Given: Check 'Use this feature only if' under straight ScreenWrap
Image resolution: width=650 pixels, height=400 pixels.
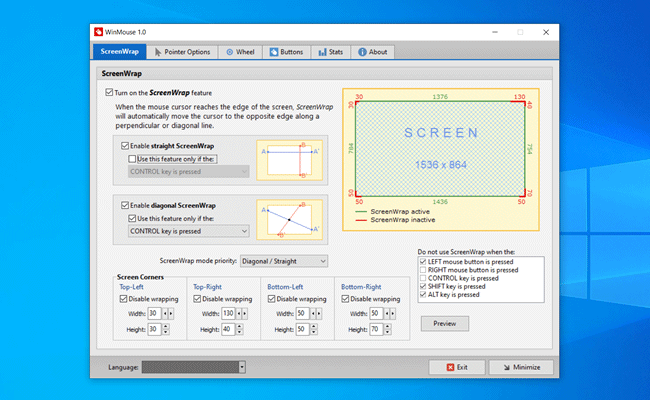Looking at the screenshot, I should (x=132, y=159).
